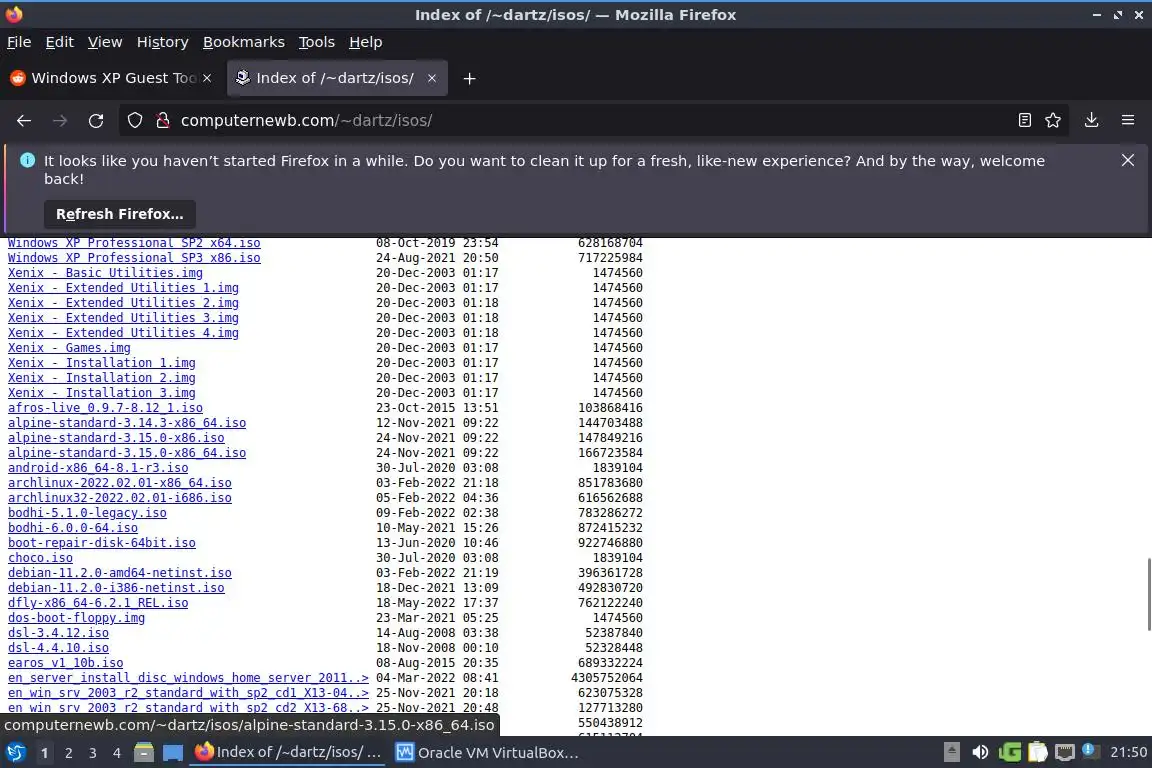Download debian-11.2.0-amd64-netinst.iso
Image resolution: width=1152 pixels, height=768 pixels.
point(120,573)
